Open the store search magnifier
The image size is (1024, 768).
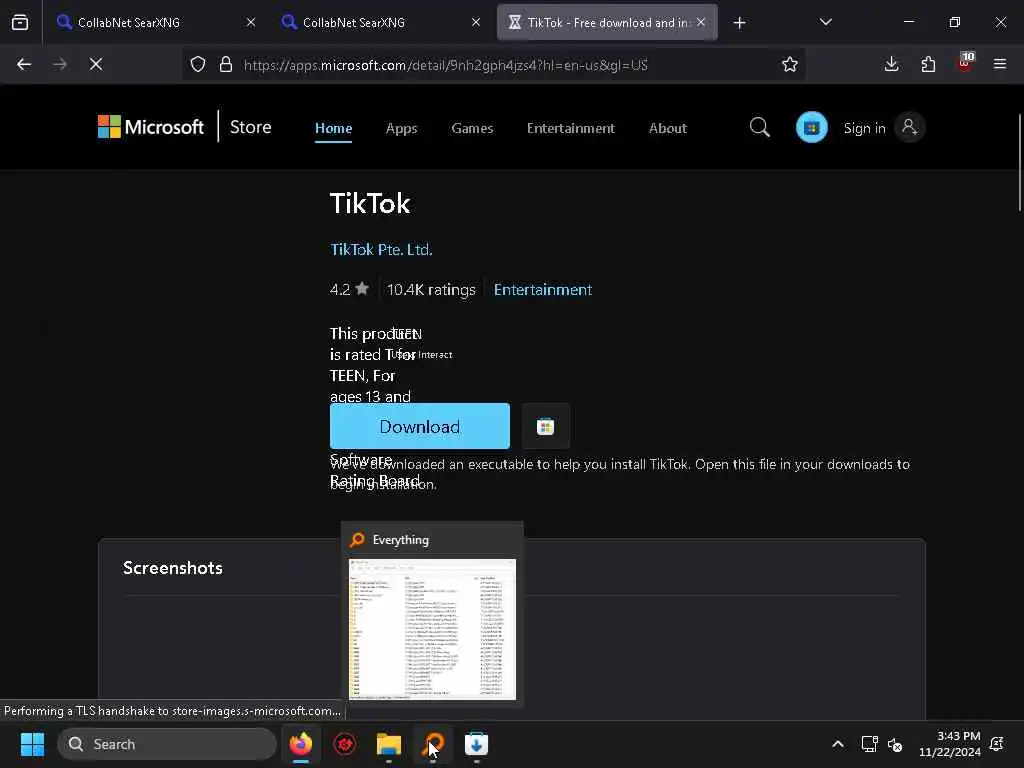click(x=760, y=127)
